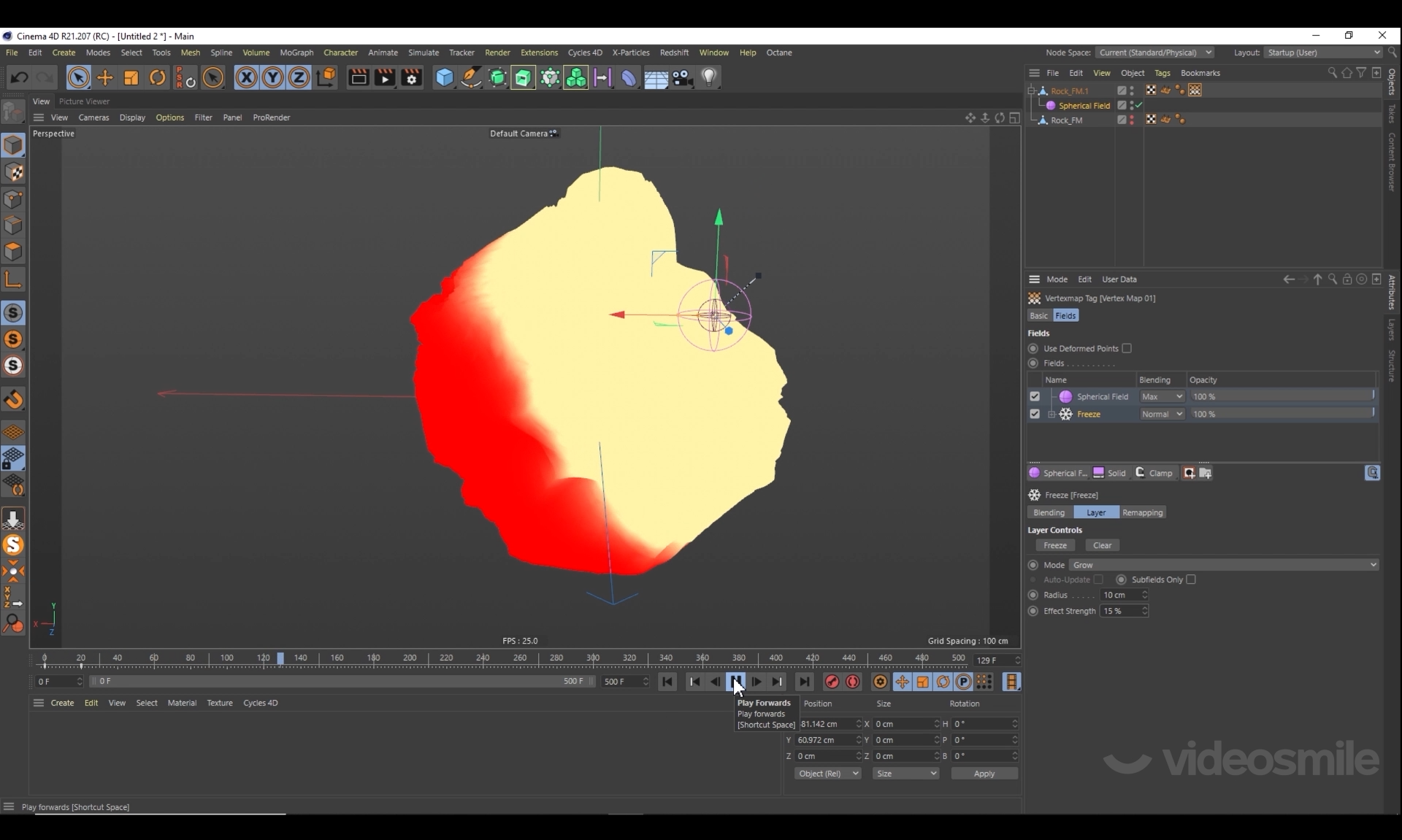
Task: Click the Freeze layer opacity slider
Action: click(x=1282, y=414)
